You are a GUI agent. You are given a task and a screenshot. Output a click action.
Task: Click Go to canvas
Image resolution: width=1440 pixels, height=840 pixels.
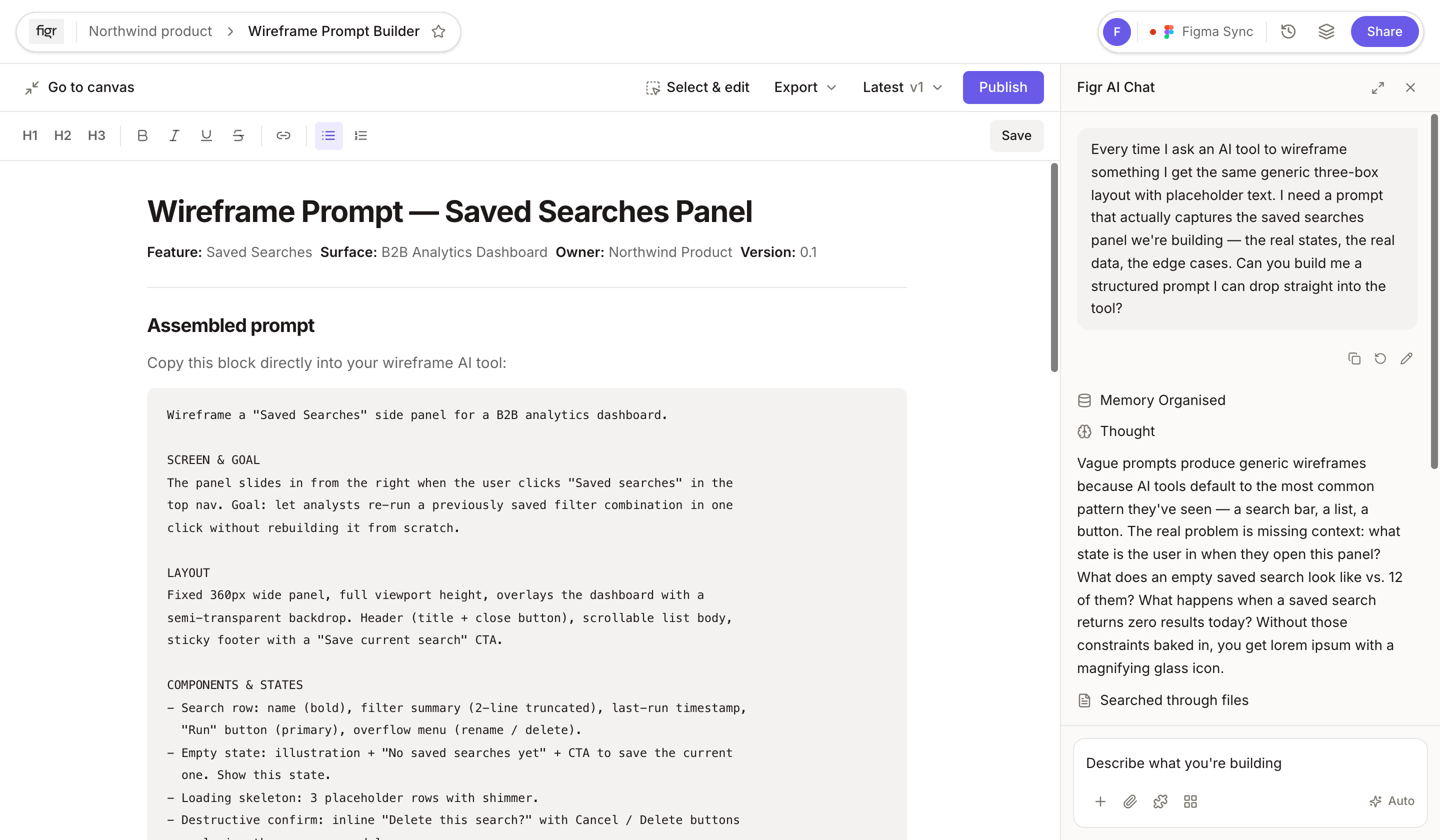pos(79,87)
